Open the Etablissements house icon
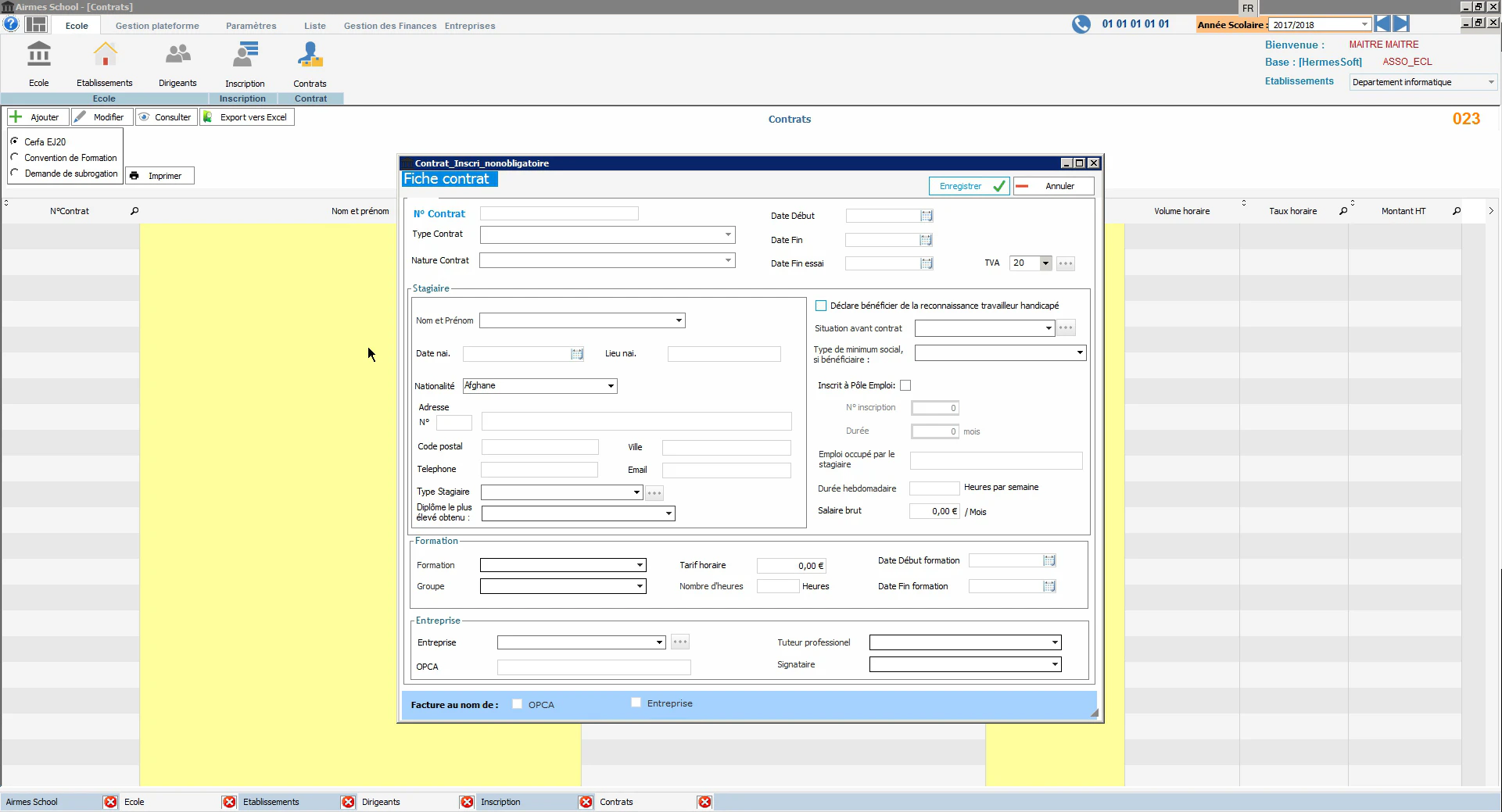This screenshot has width=1502, height=812. click(105, 55)
